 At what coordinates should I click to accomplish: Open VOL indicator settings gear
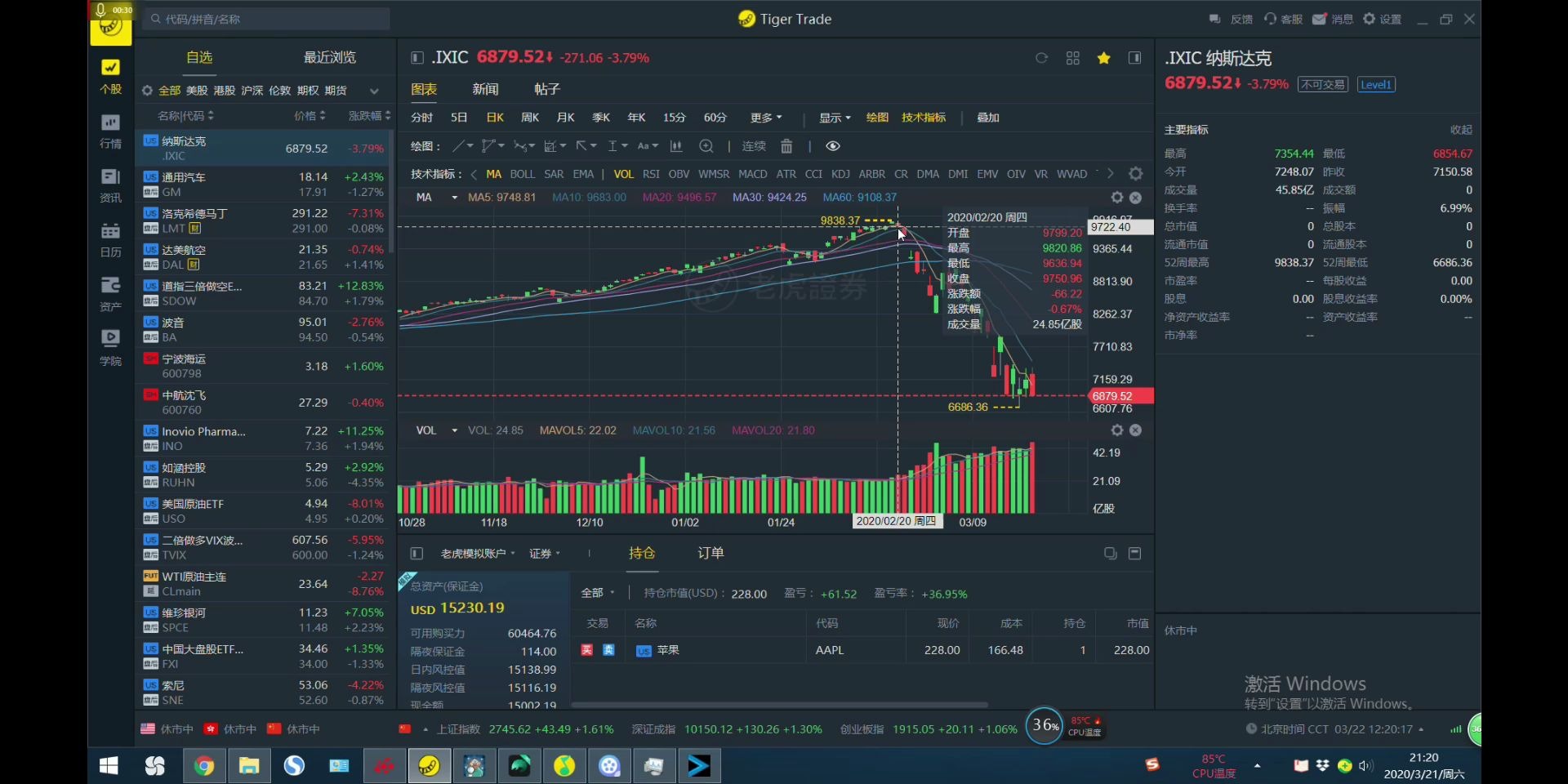(x=1117, y=430)
